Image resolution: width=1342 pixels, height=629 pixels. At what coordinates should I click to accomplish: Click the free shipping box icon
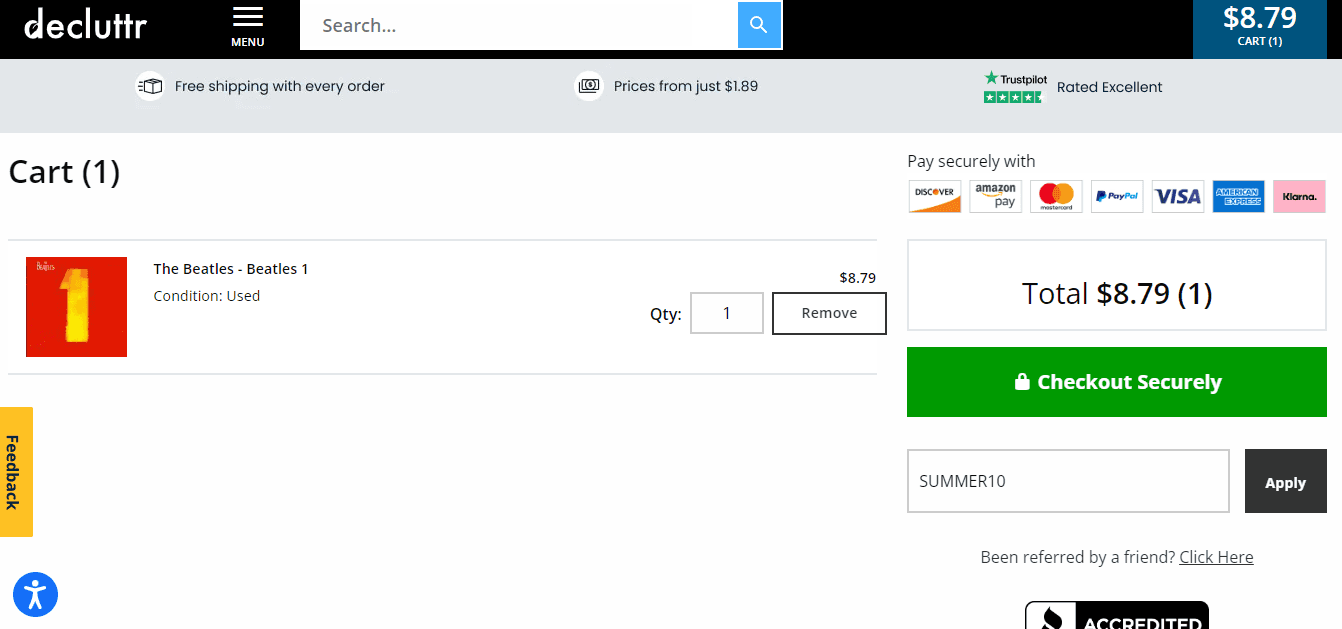(150, 86)
